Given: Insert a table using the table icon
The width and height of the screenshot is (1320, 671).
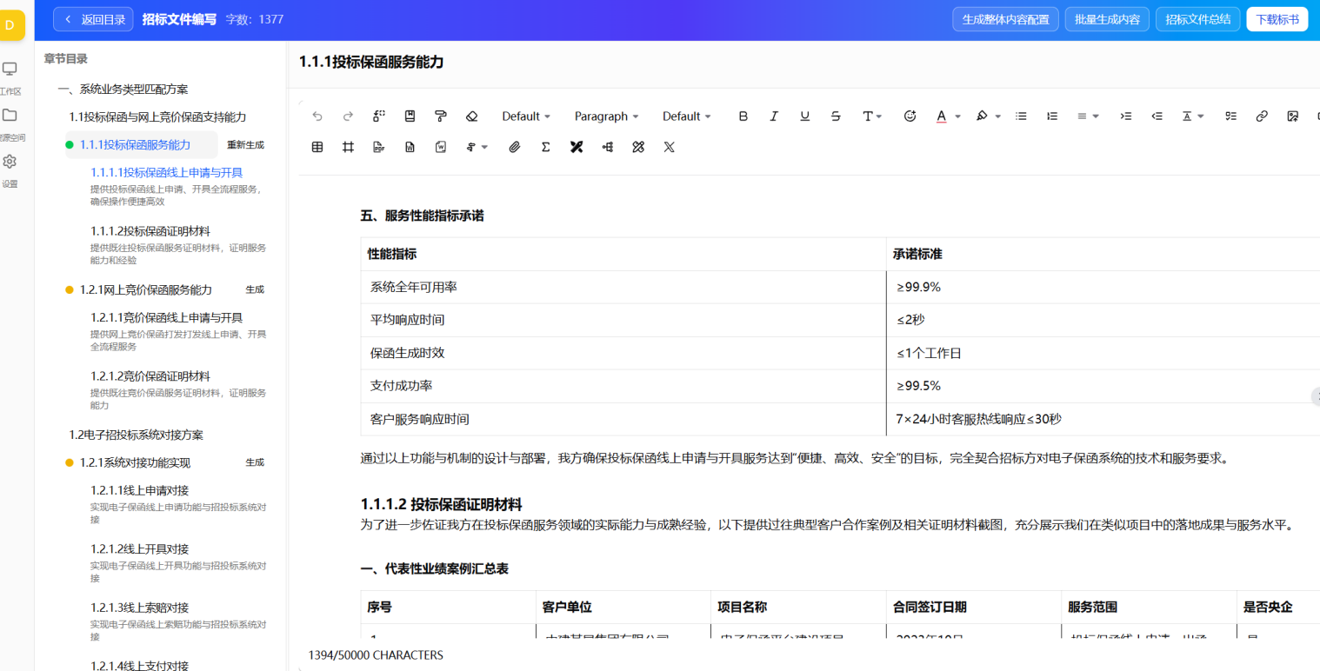Looking at the screenshot, I should 317,147.
